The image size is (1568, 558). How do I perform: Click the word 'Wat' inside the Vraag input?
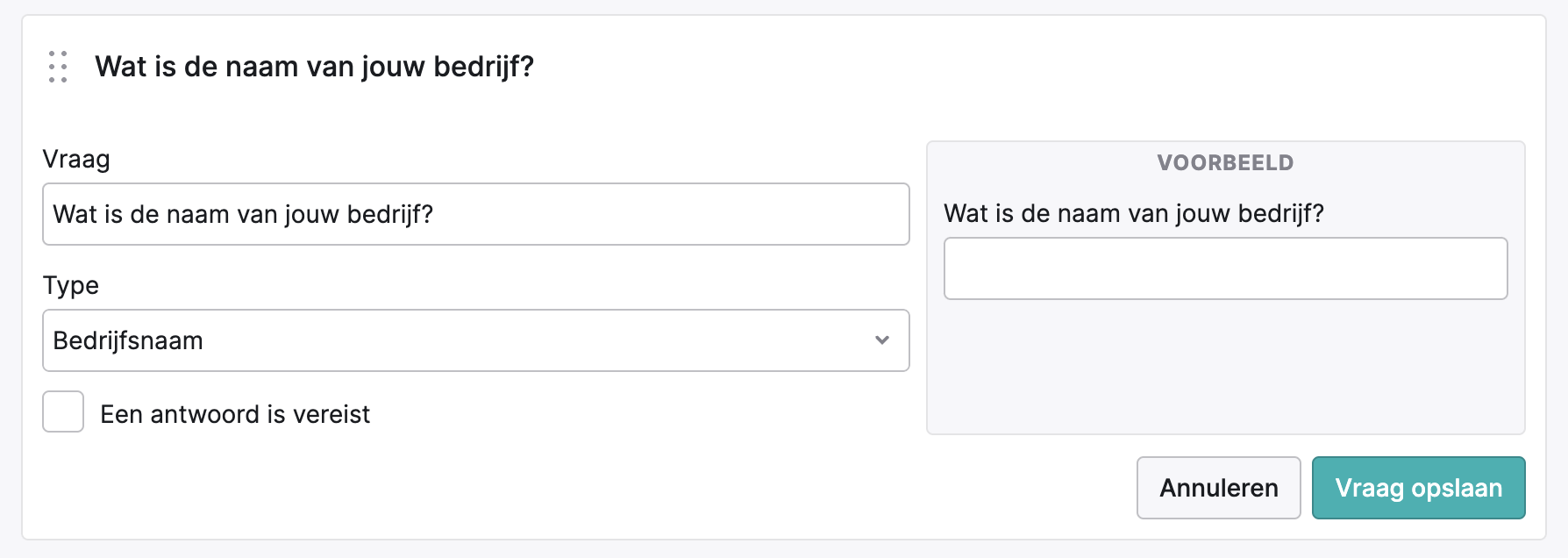(75, 214)
